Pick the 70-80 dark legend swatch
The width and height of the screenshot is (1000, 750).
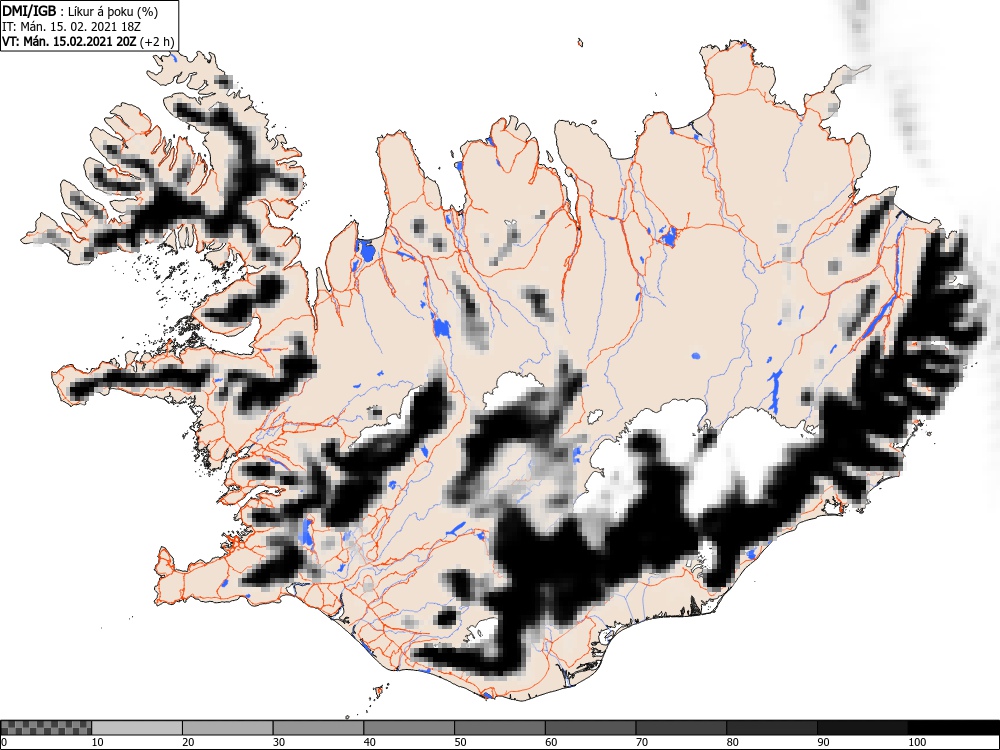click(680, 728)
